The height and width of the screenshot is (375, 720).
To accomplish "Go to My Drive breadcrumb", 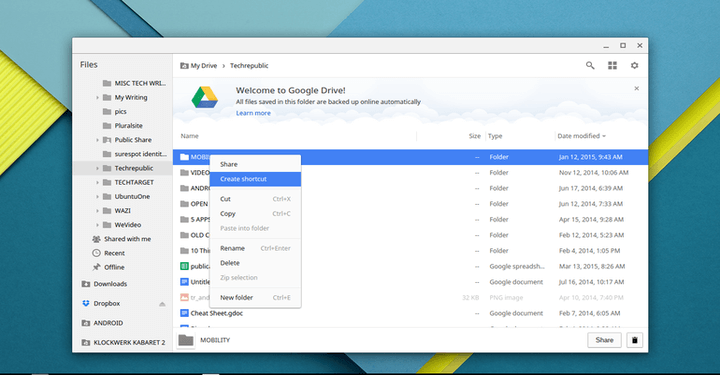I will point(203,66).
